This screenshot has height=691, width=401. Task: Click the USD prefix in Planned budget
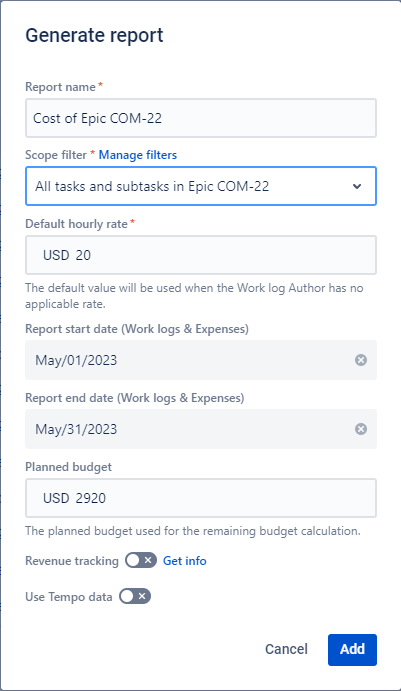(x=56, y=498)
